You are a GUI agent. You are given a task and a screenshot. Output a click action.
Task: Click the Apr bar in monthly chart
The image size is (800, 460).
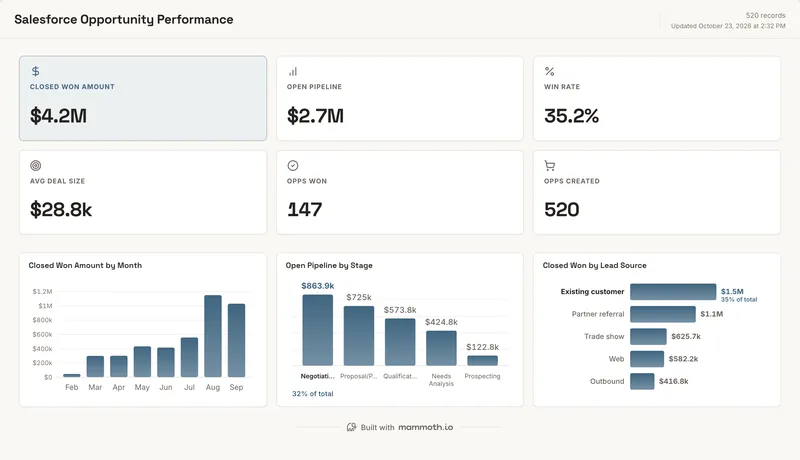119,367
